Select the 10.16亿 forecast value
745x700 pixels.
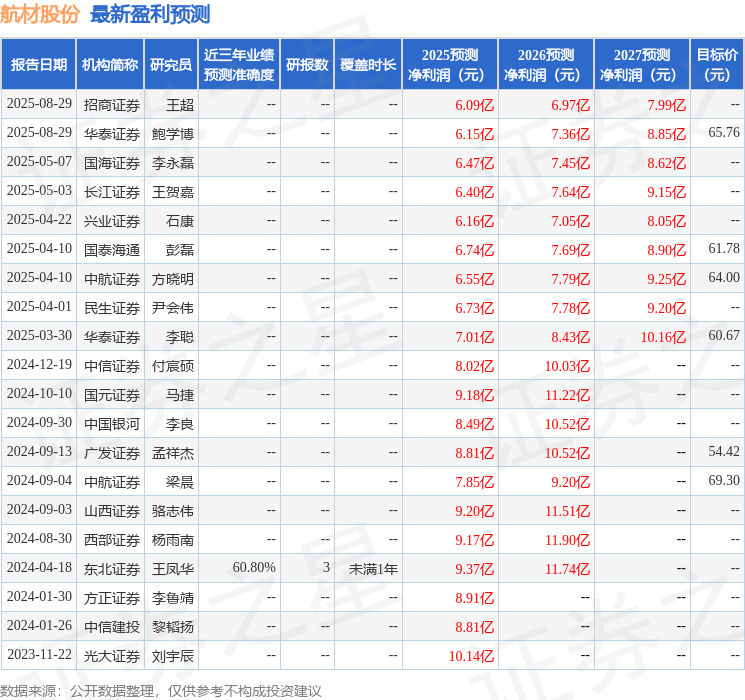click(663, 336)
